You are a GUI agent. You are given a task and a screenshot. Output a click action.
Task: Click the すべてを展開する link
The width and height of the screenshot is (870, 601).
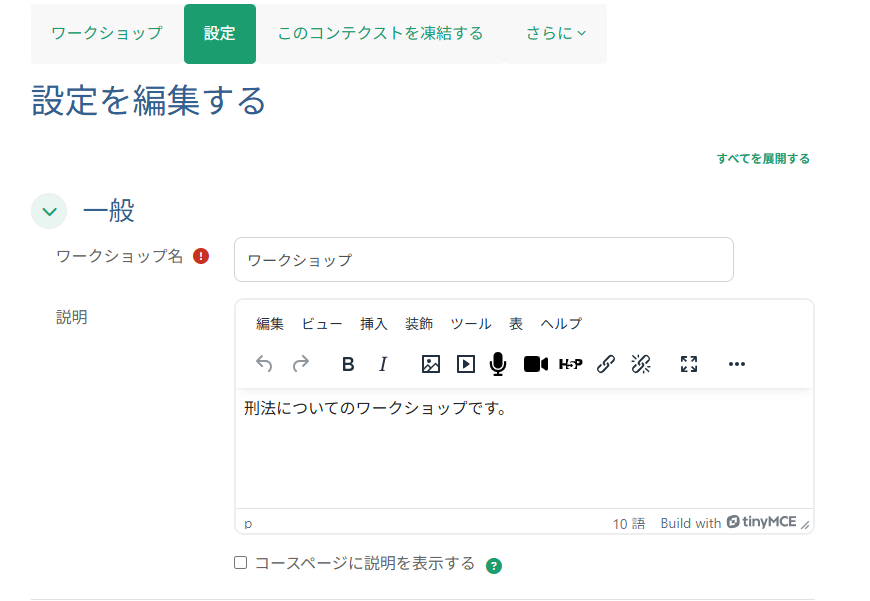[763, 157]
